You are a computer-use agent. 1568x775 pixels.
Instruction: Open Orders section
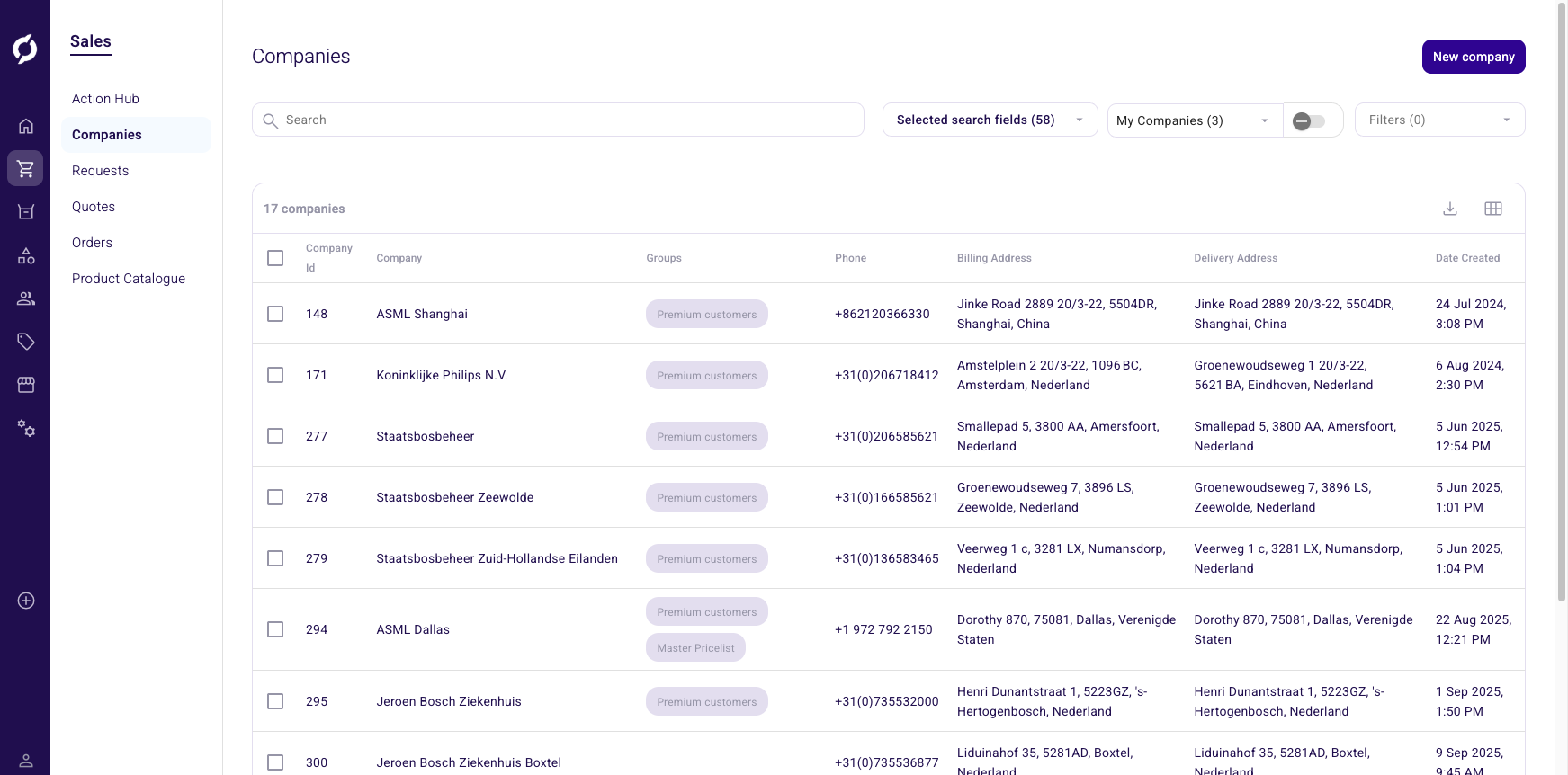[x=92, y=243]
